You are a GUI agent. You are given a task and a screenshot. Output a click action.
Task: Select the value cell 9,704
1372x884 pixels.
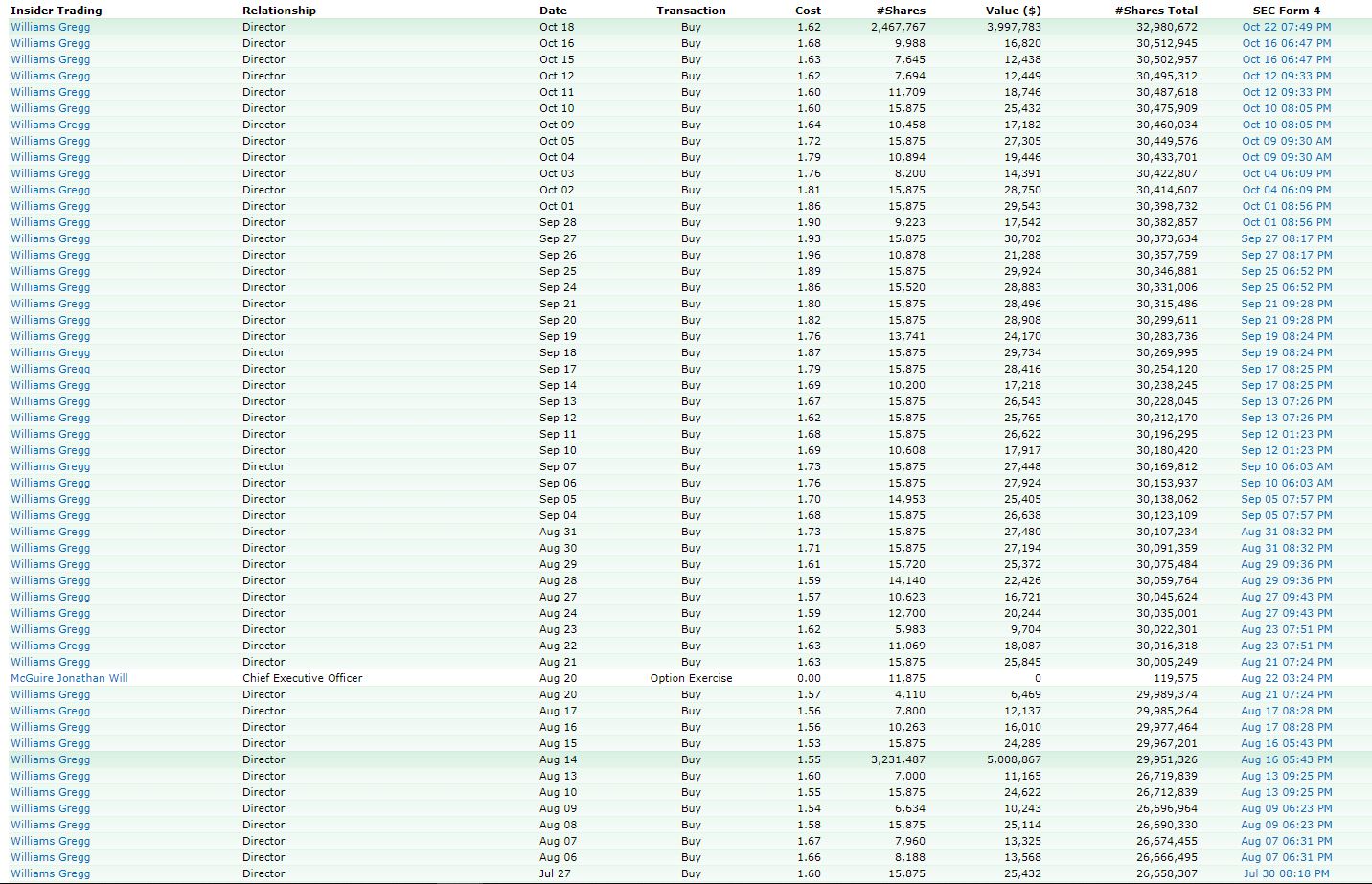[x=1025, y=629]
